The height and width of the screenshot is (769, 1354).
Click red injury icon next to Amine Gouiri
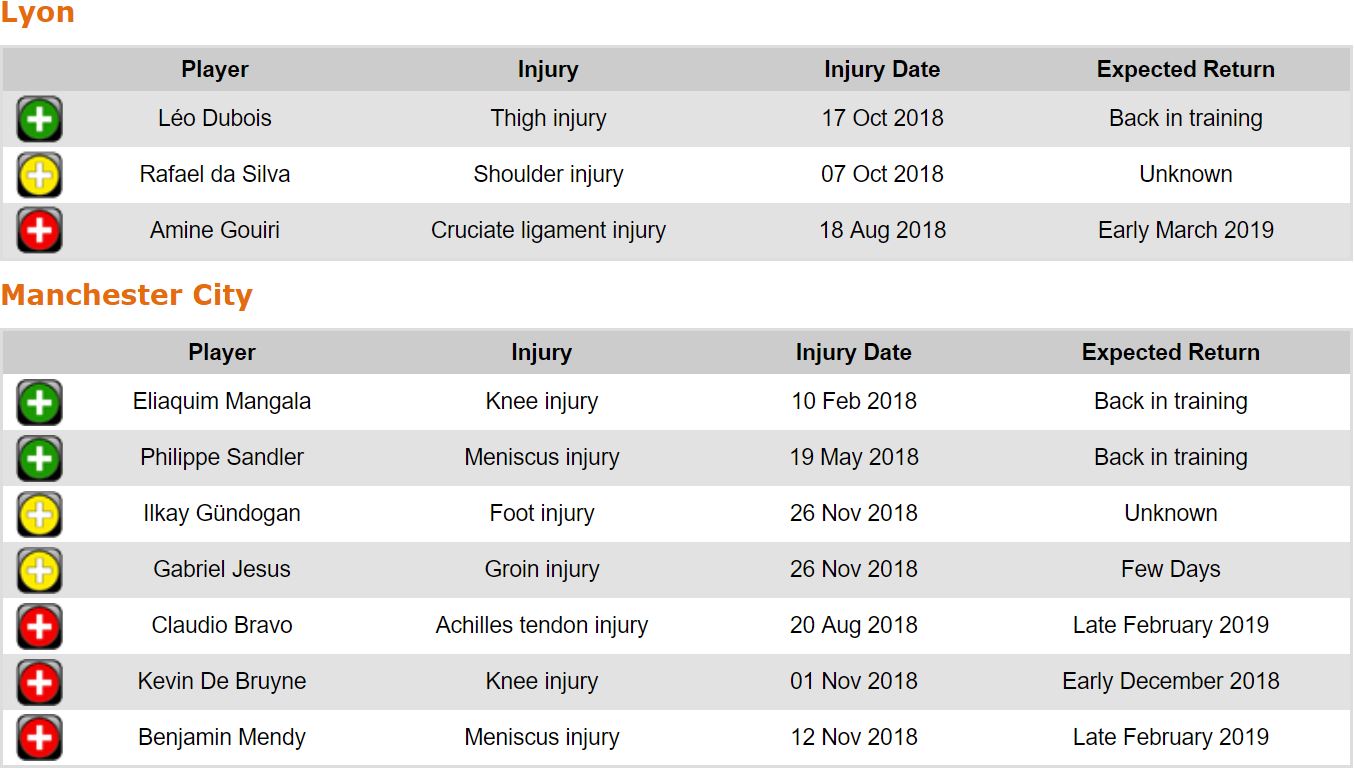[x=39, y=231]
